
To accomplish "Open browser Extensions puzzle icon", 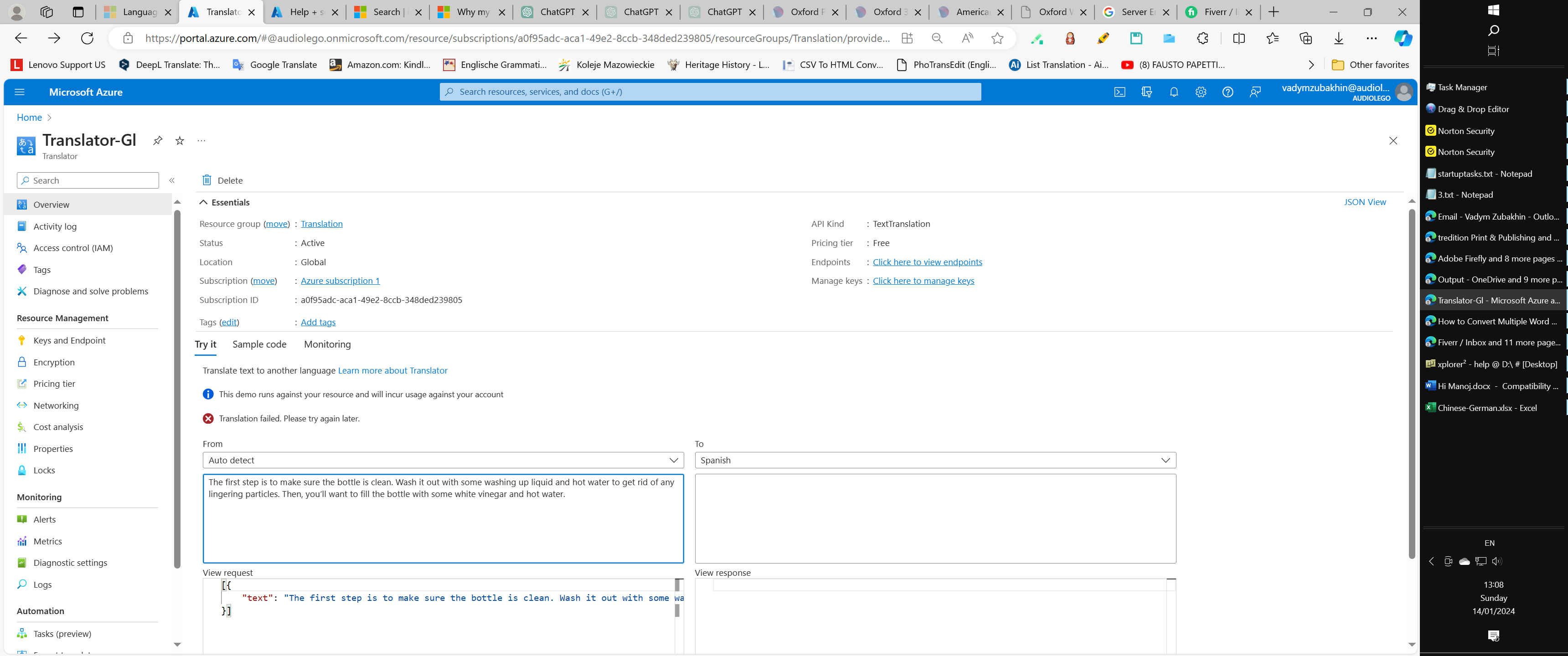I will 1203,38.
